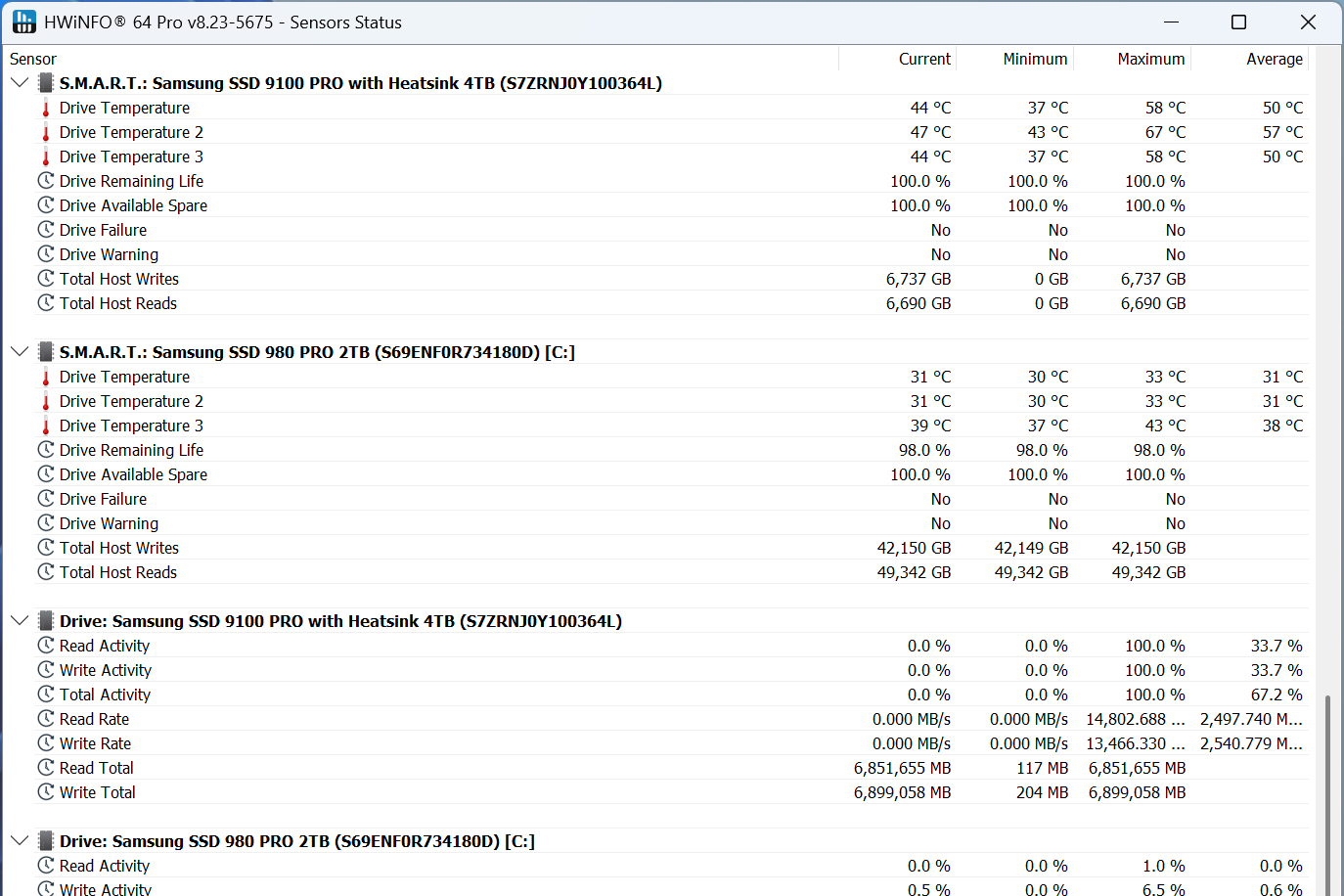Click clock icon of 9100 PRO Drive Warning
1344x896 pixels.
pyautogui.click(x=45, y=254)
